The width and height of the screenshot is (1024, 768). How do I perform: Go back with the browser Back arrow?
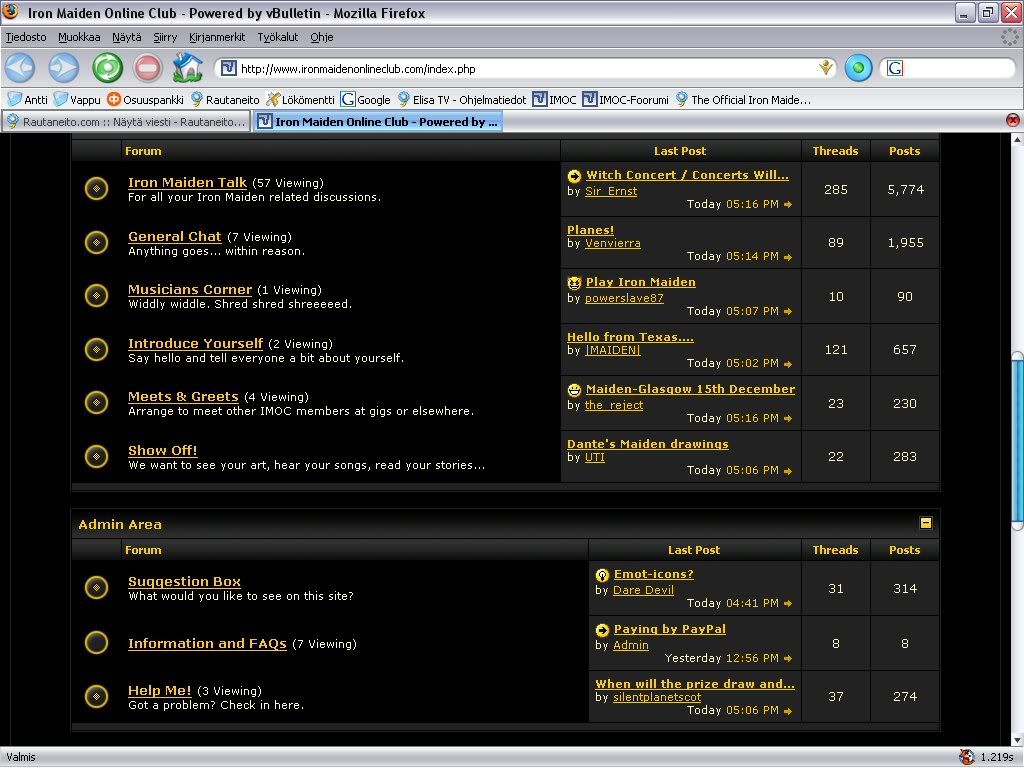click(x=20, y=68)
